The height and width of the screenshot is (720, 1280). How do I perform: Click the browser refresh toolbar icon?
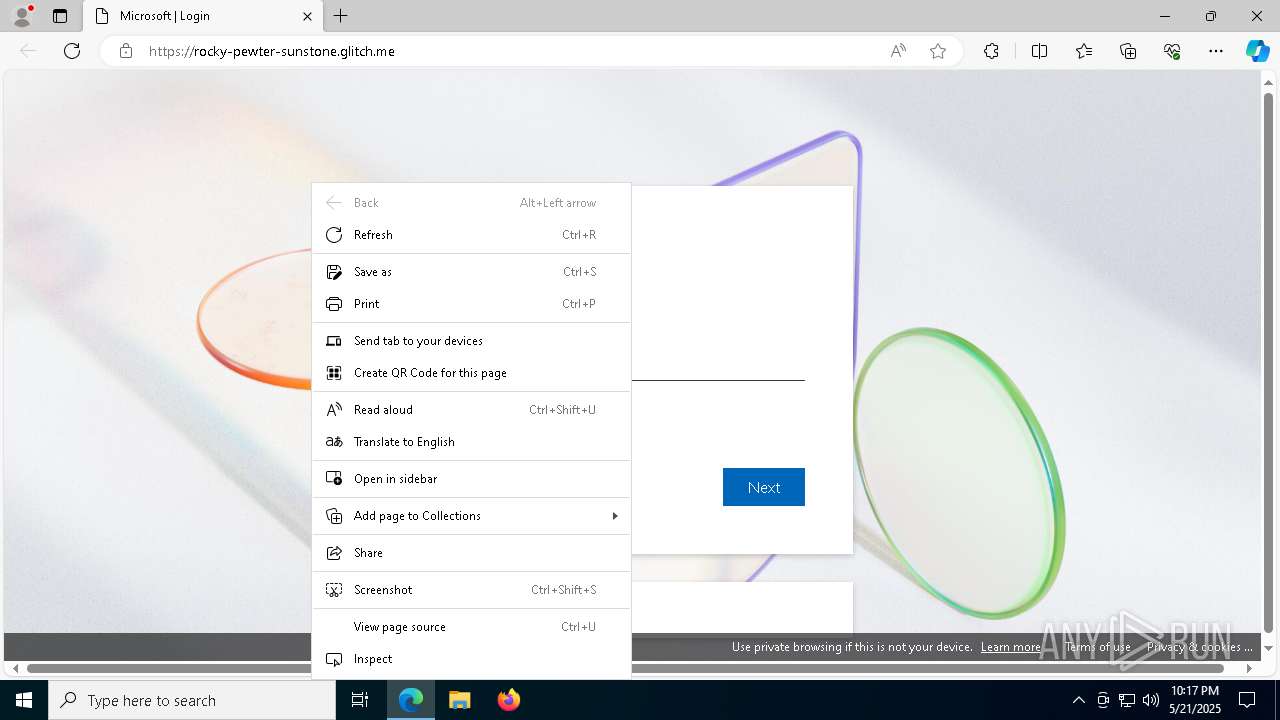(x=72, y=51)
